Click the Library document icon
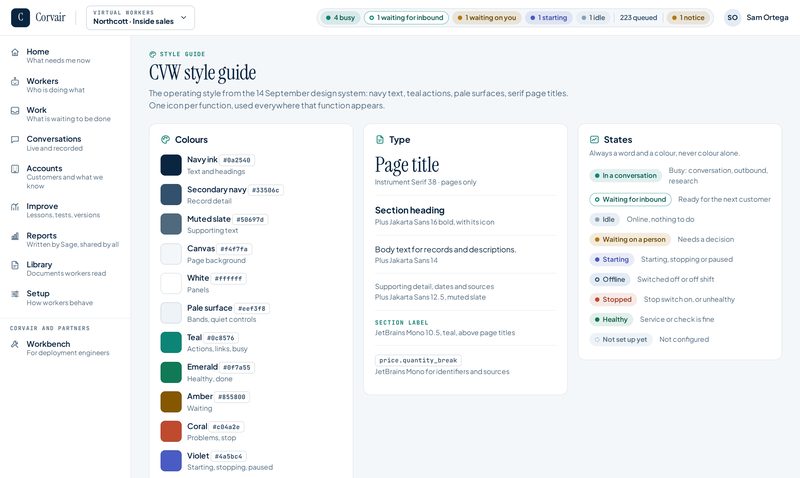Viewport: 800px width, 478px height. pos(15,265)
